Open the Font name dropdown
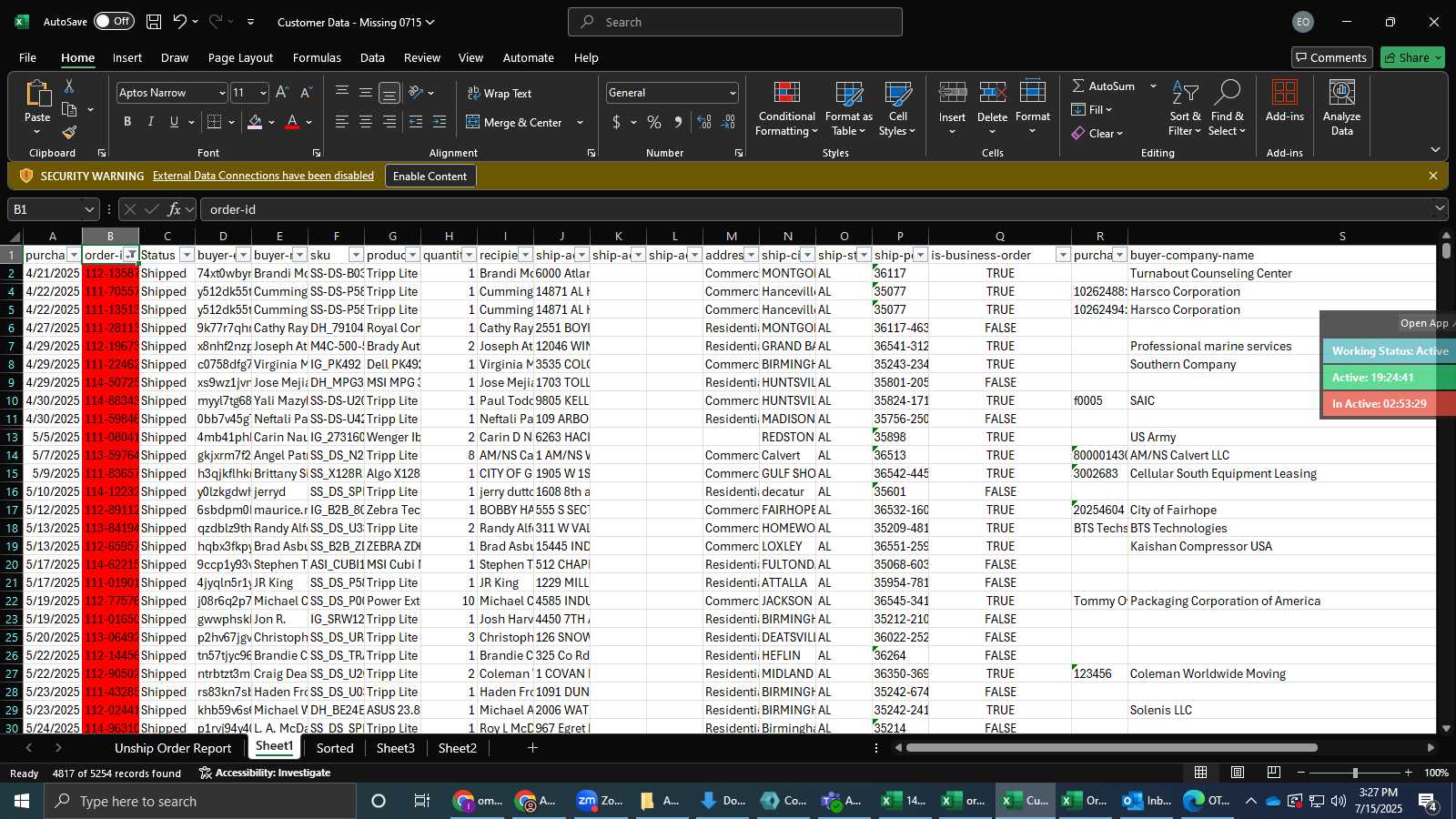1456x819 pixels. (221, 93)
